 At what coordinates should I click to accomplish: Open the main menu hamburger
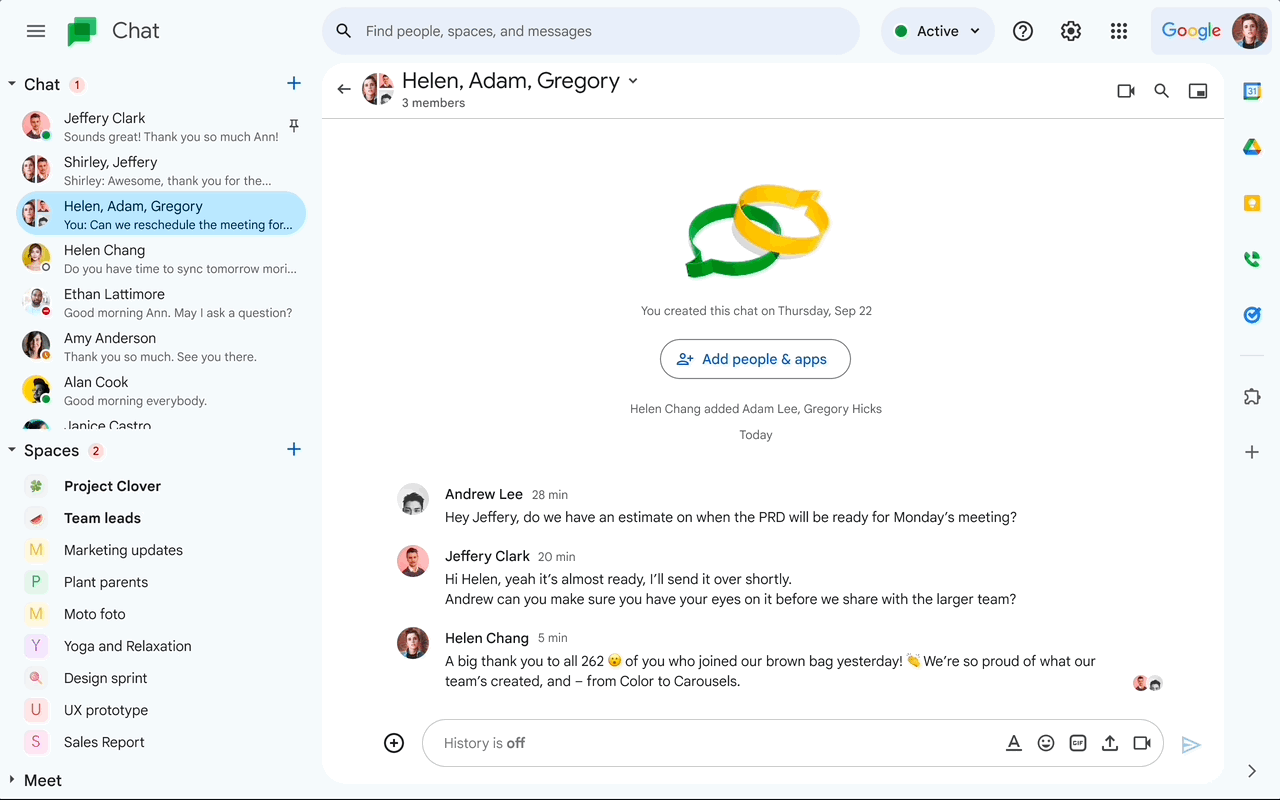point(36,31)
